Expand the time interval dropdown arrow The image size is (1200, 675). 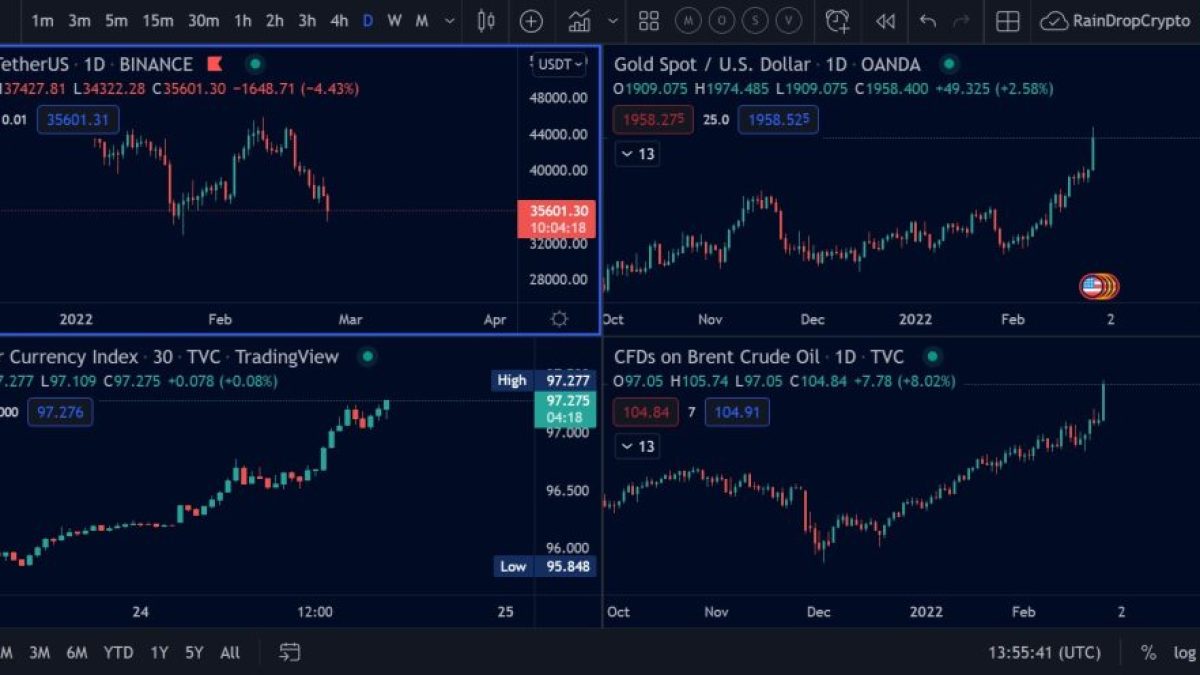(x=449, y=21)
